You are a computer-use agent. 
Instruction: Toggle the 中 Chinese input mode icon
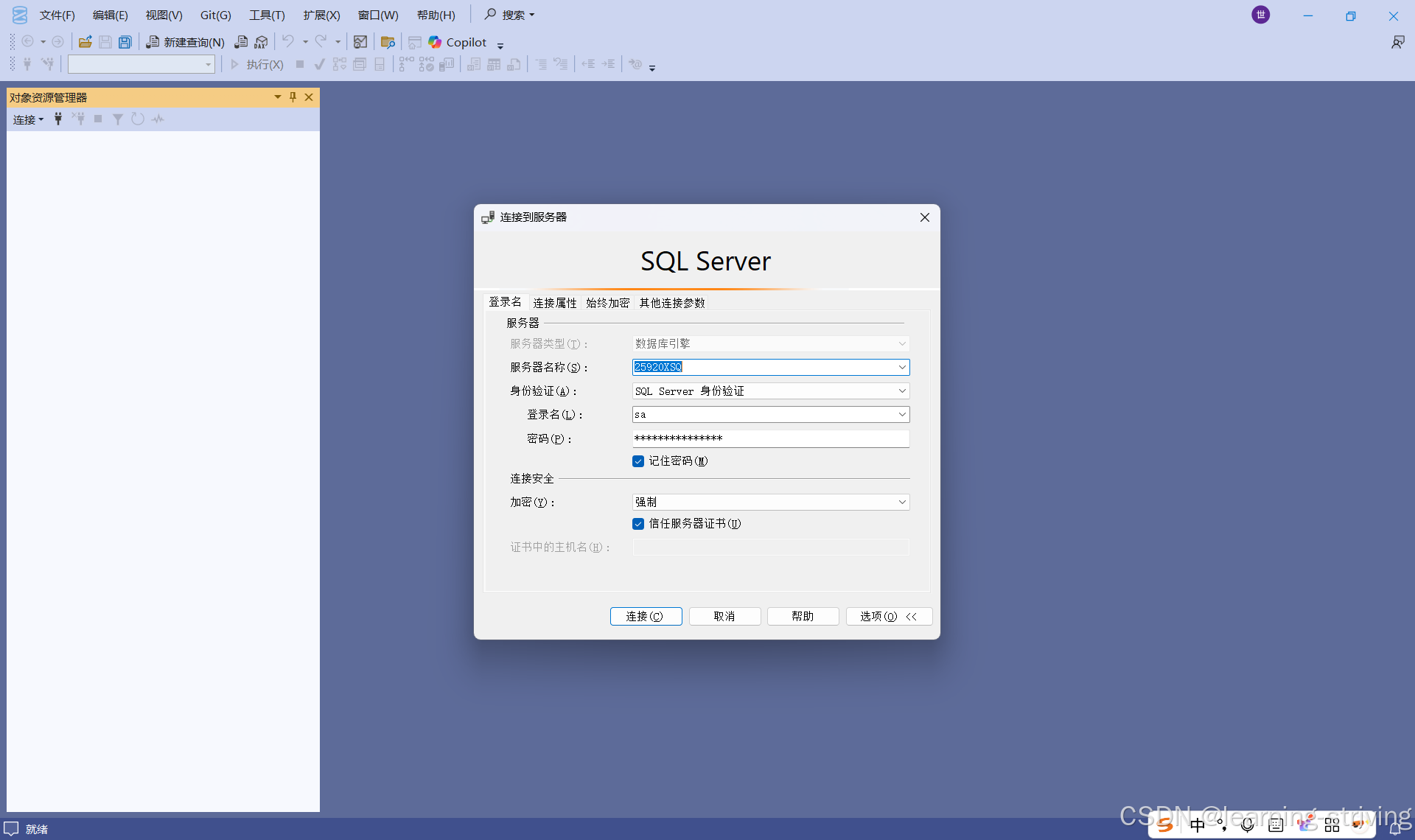(x=1198, y=825)
